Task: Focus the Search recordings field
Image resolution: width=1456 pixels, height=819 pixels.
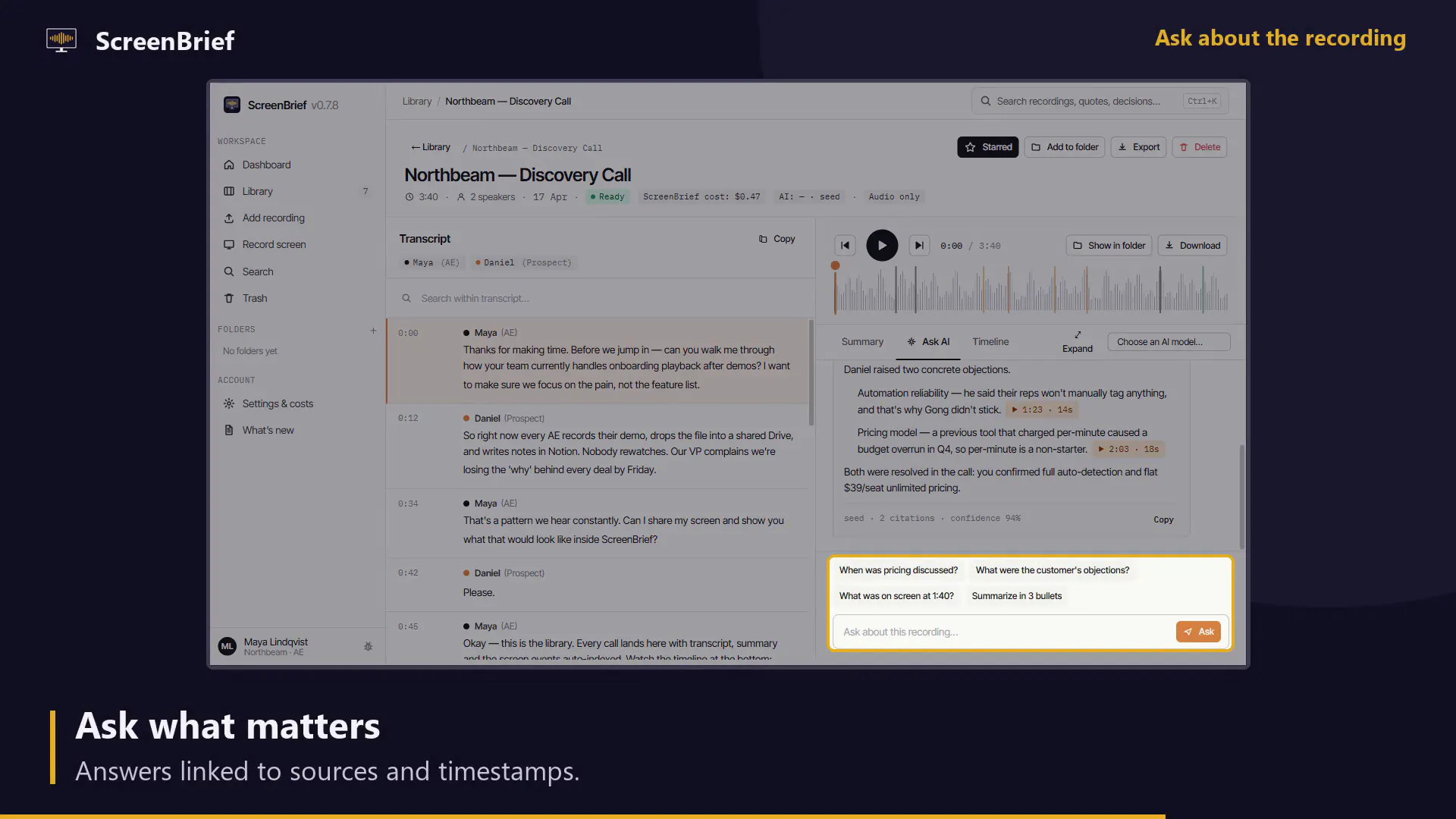Action: point(1100,101)
